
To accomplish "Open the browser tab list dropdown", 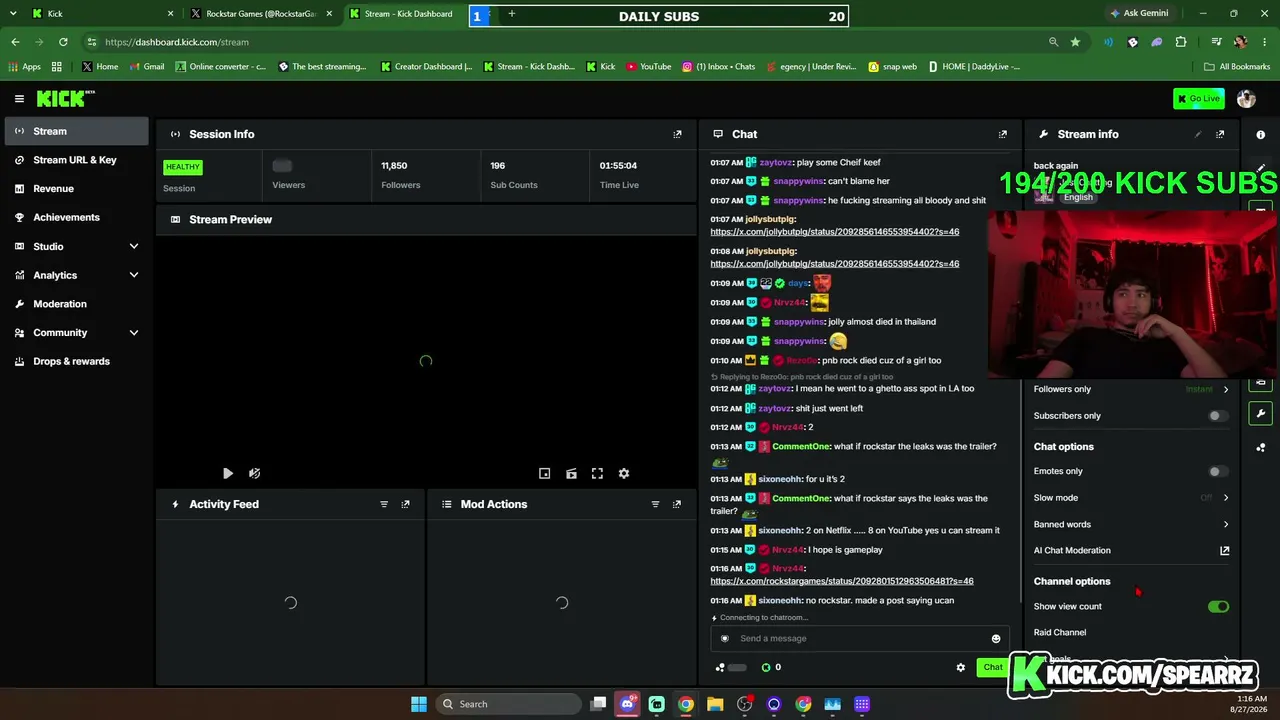I will (13, 13).
